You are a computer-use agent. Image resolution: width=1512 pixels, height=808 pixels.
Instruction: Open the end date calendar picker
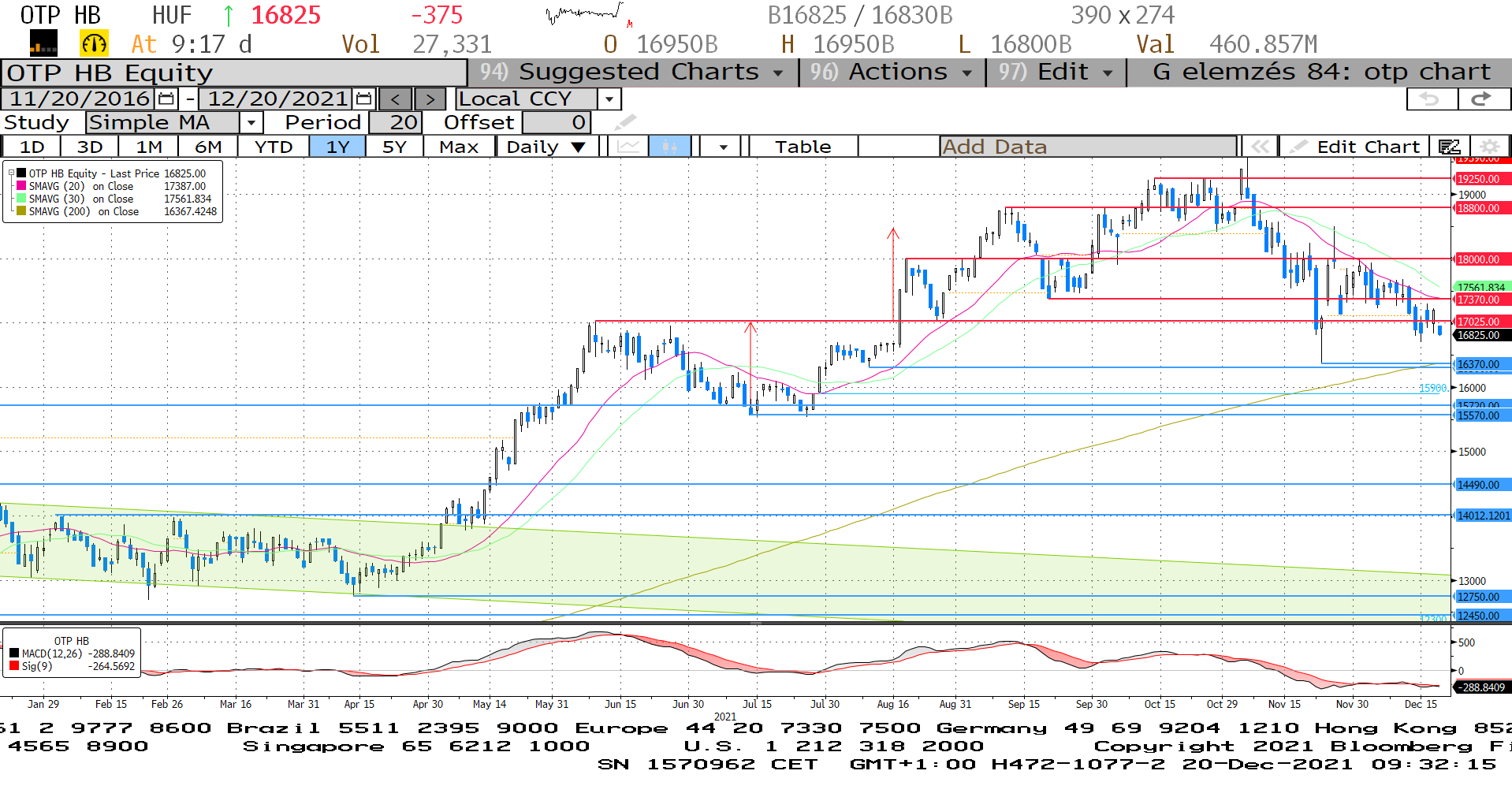pos(363,99)
